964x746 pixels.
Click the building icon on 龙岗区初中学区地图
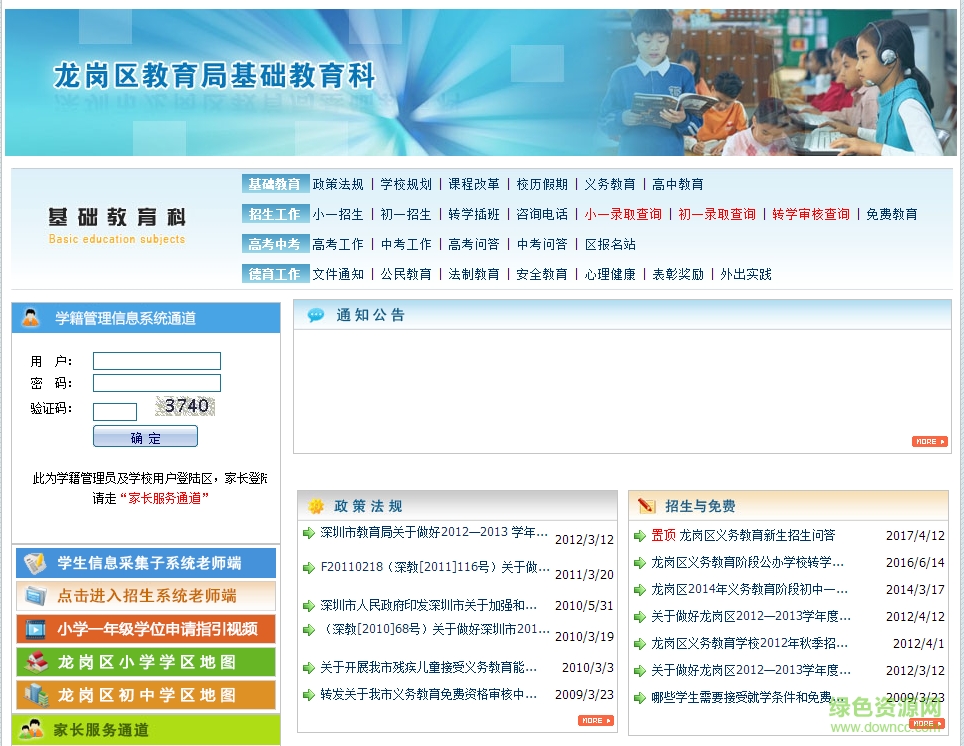click(x=36, y=695)
